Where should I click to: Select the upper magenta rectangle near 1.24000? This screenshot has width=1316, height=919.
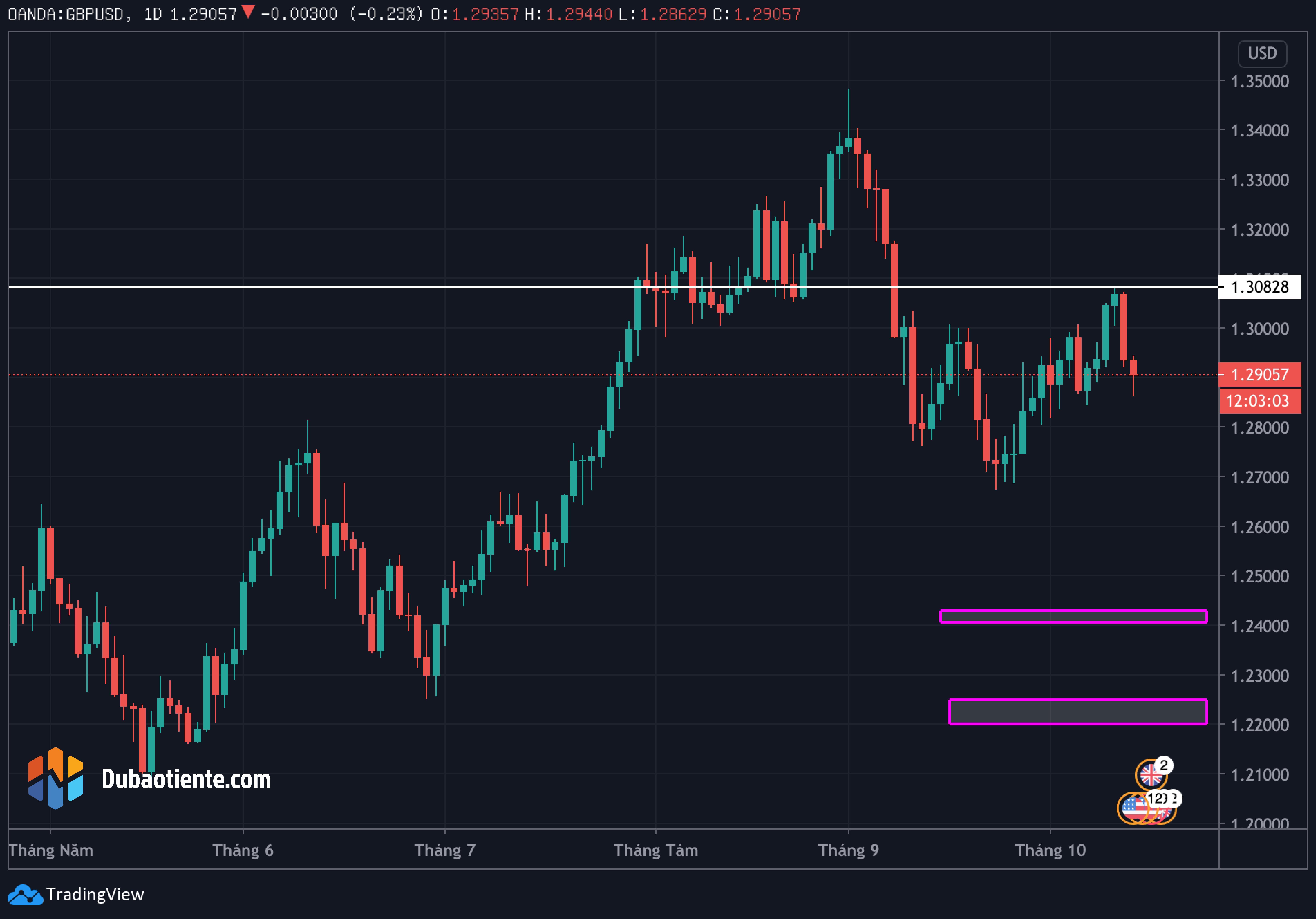click(x=1074, y=616)
